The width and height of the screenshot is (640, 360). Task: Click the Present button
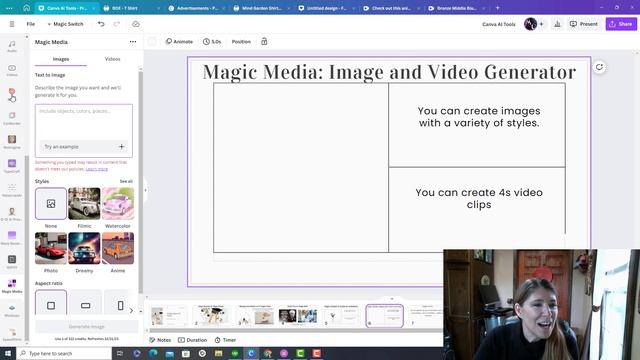(x=584, y=24)
